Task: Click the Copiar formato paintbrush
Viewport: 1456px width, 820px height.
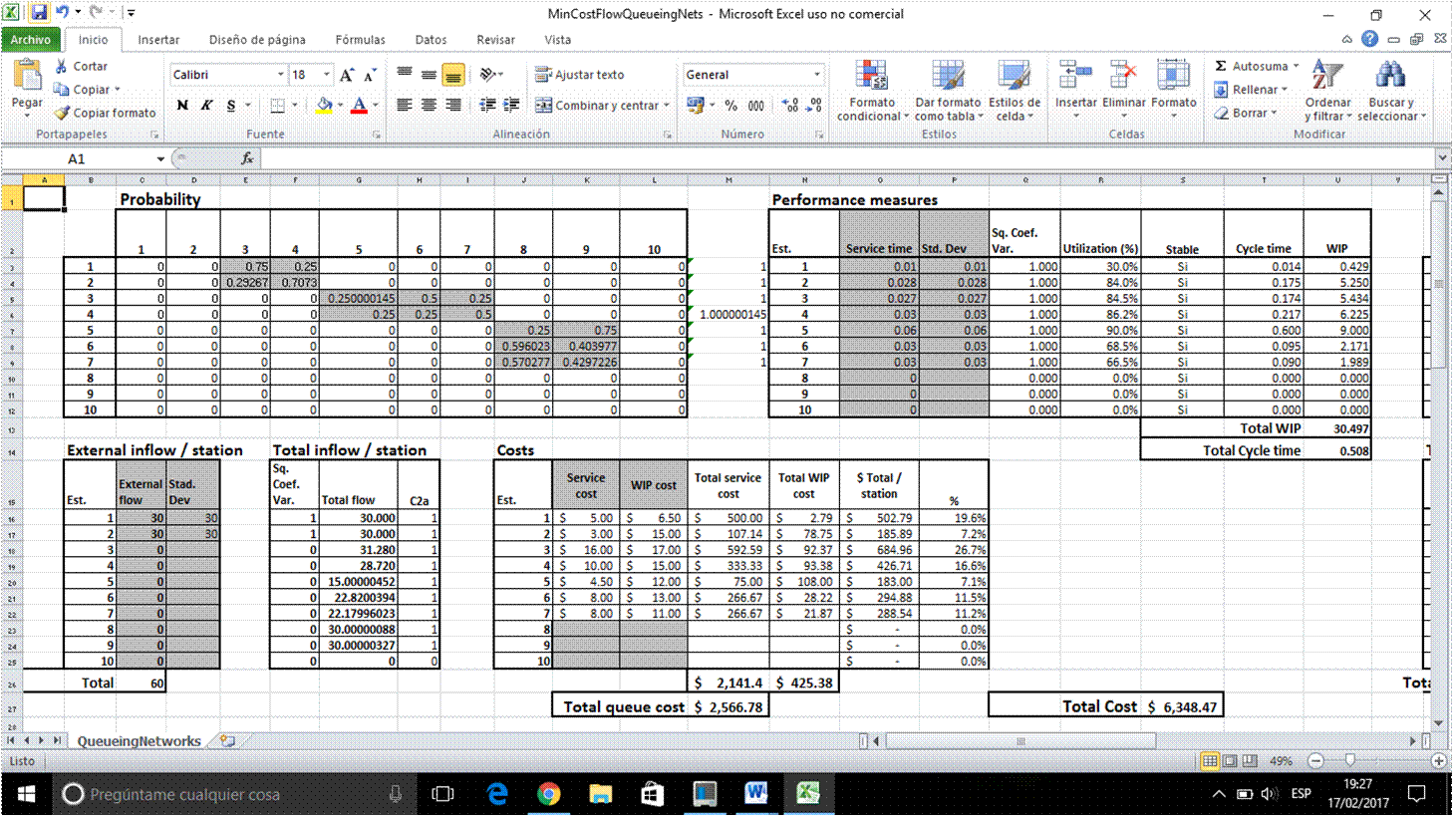Action: 63,114
